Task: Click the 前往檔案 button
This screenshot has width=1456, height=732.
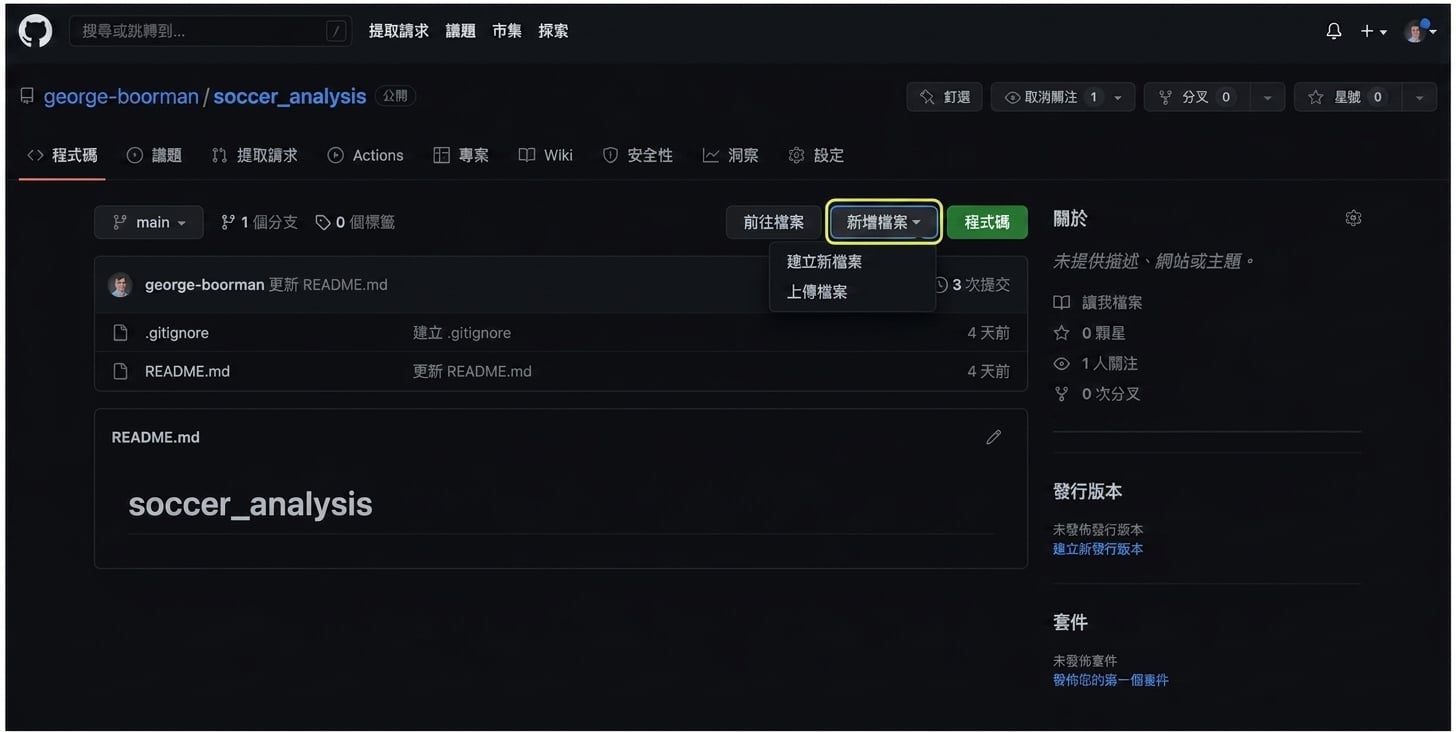Action: pos(773,222)
